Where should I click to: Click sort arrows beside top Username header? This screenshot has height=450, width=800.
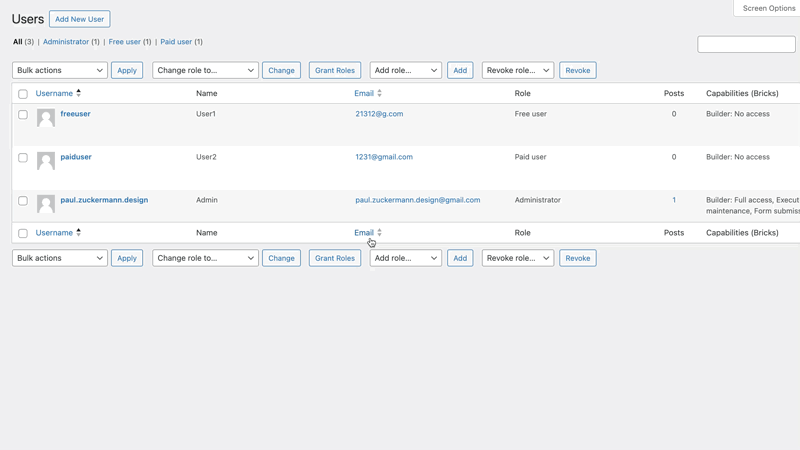(x=79, y=93)
